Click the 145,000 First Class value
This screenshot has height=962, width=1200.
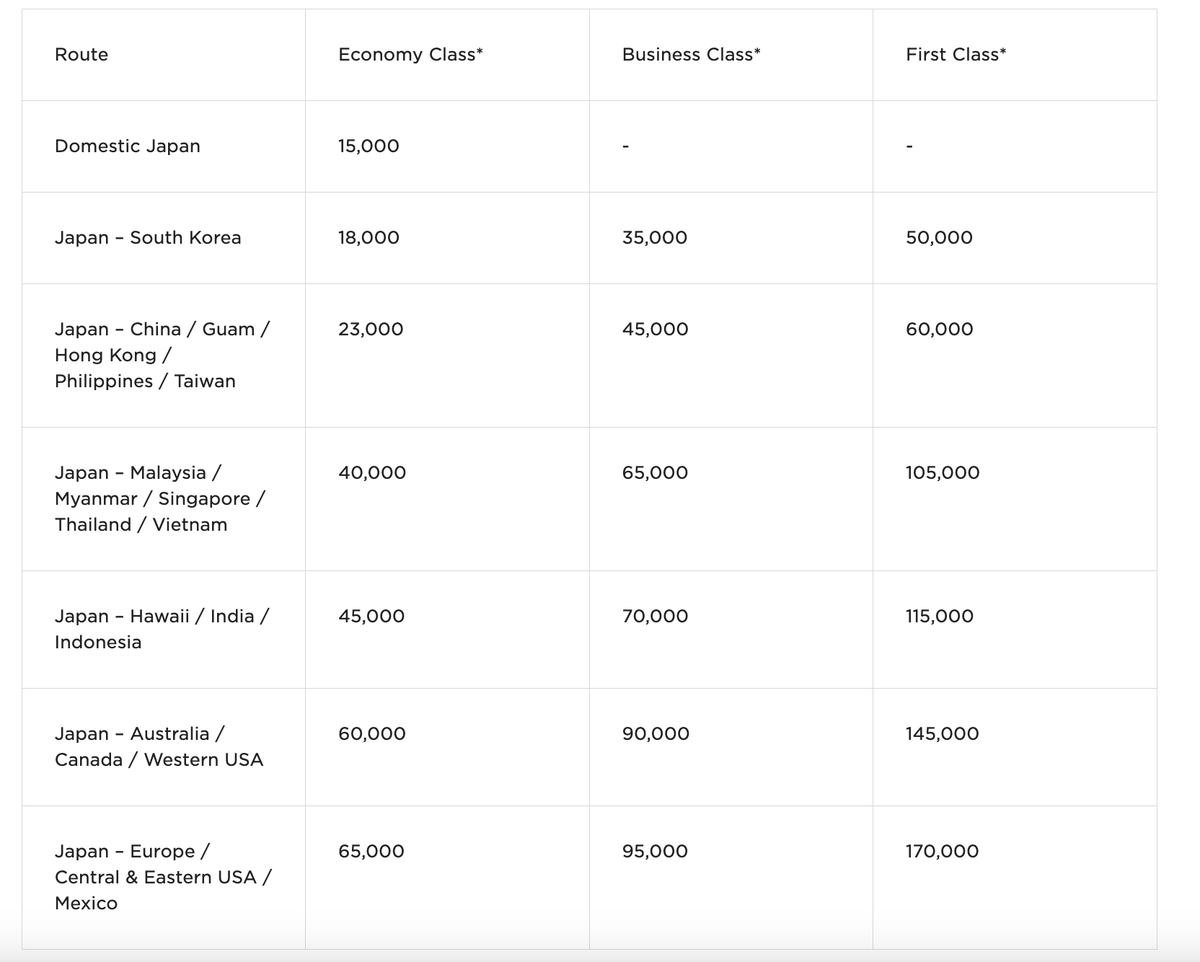(x=942, y=734)
